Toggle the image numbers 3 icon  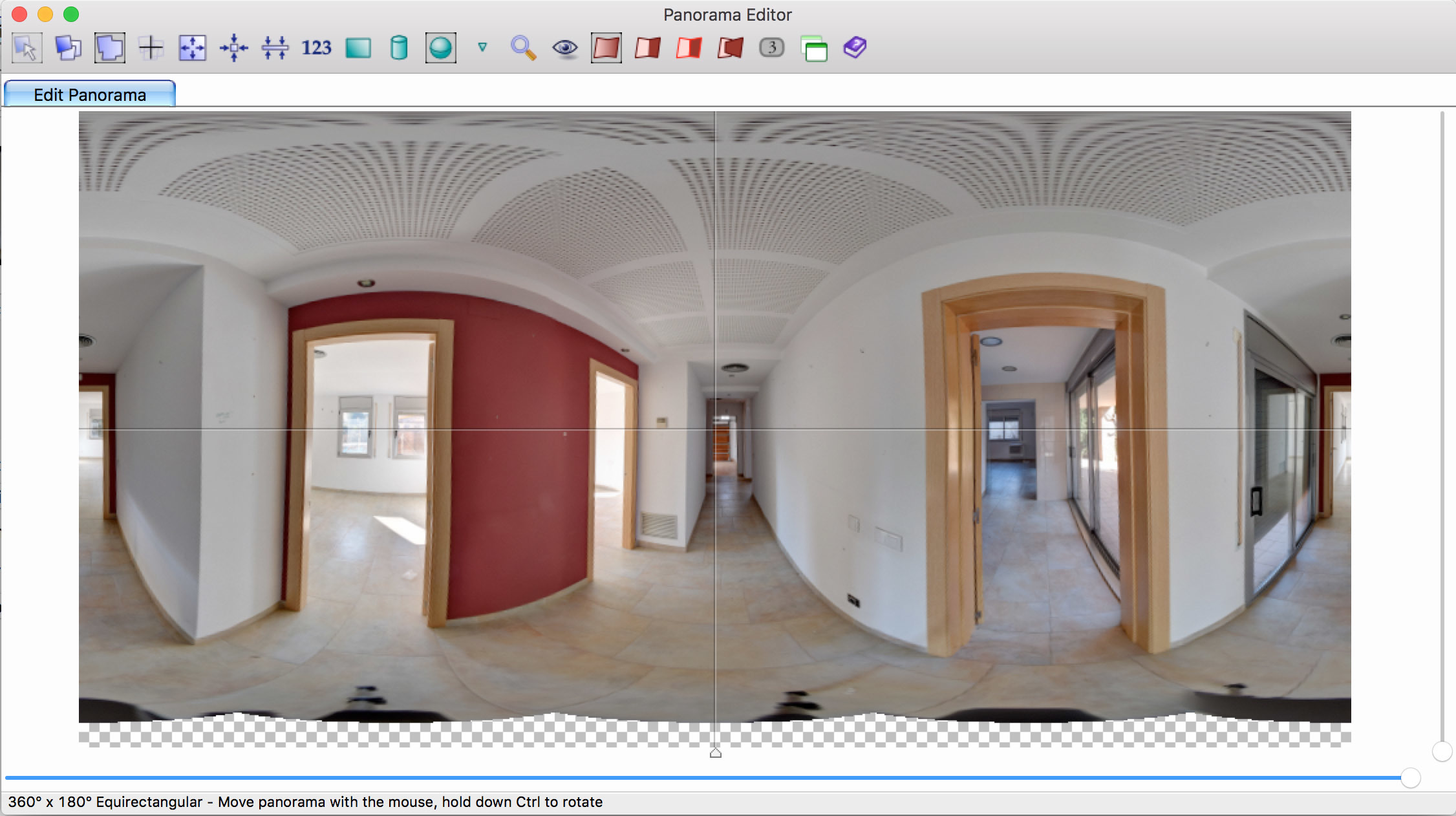pos(771,47)
